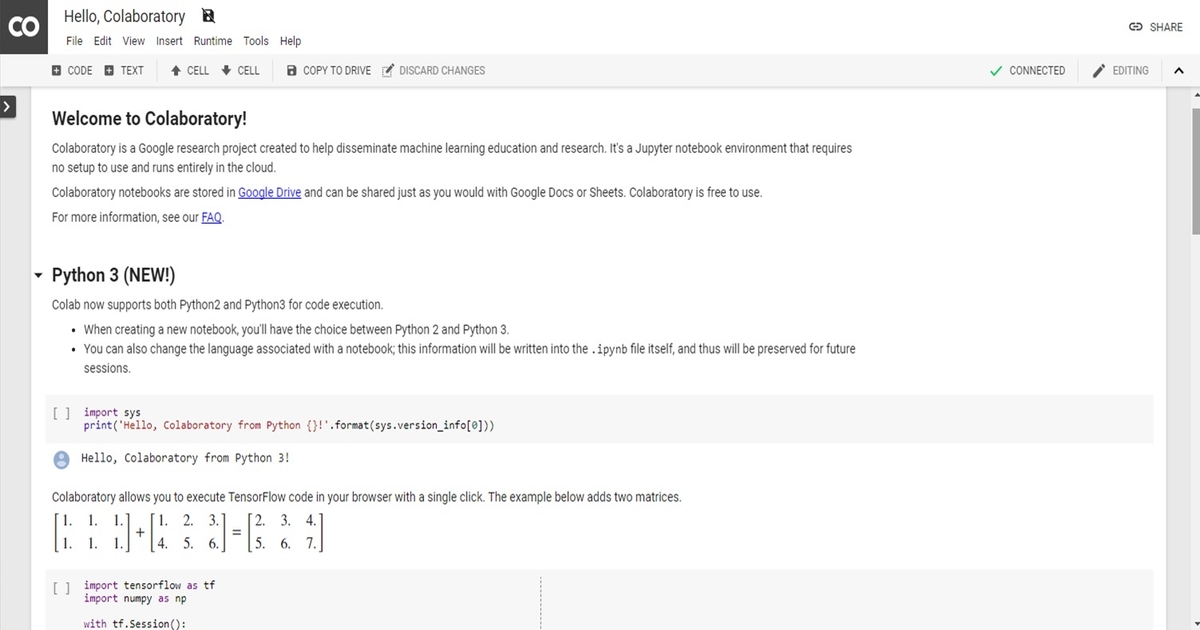Screen dimensions: 1200x630
Task: Expand the left sidebar panel arrow
Action: [9, 104]
